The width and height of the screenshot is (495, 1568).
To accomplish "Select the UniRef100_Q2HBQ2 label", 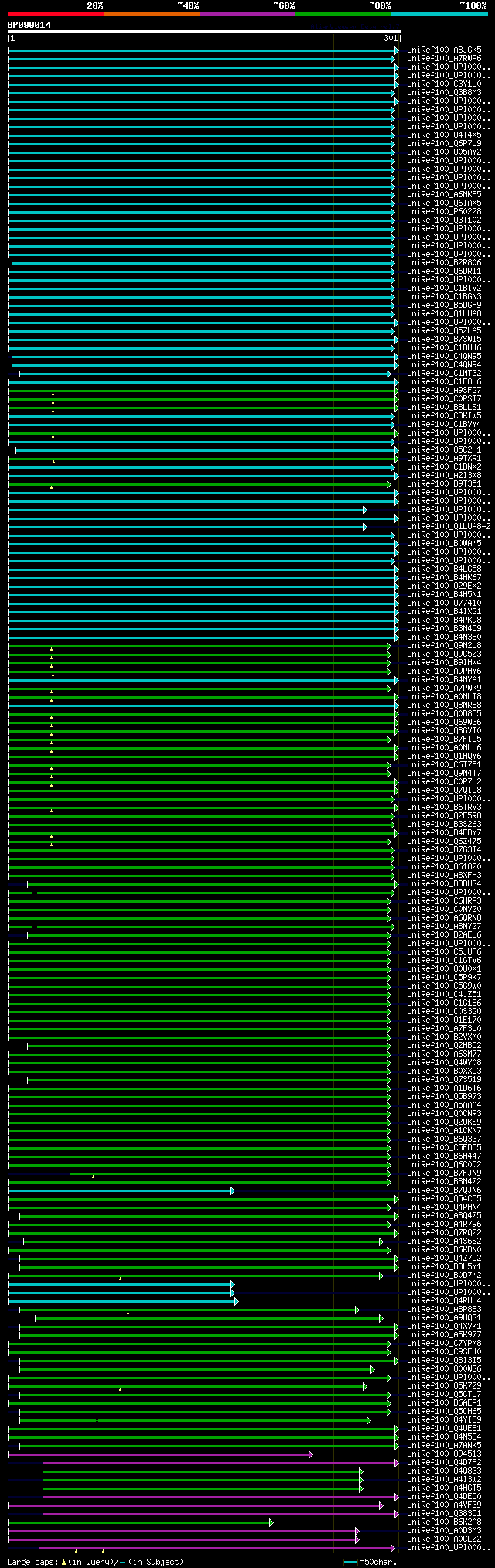I will 444,1045.
